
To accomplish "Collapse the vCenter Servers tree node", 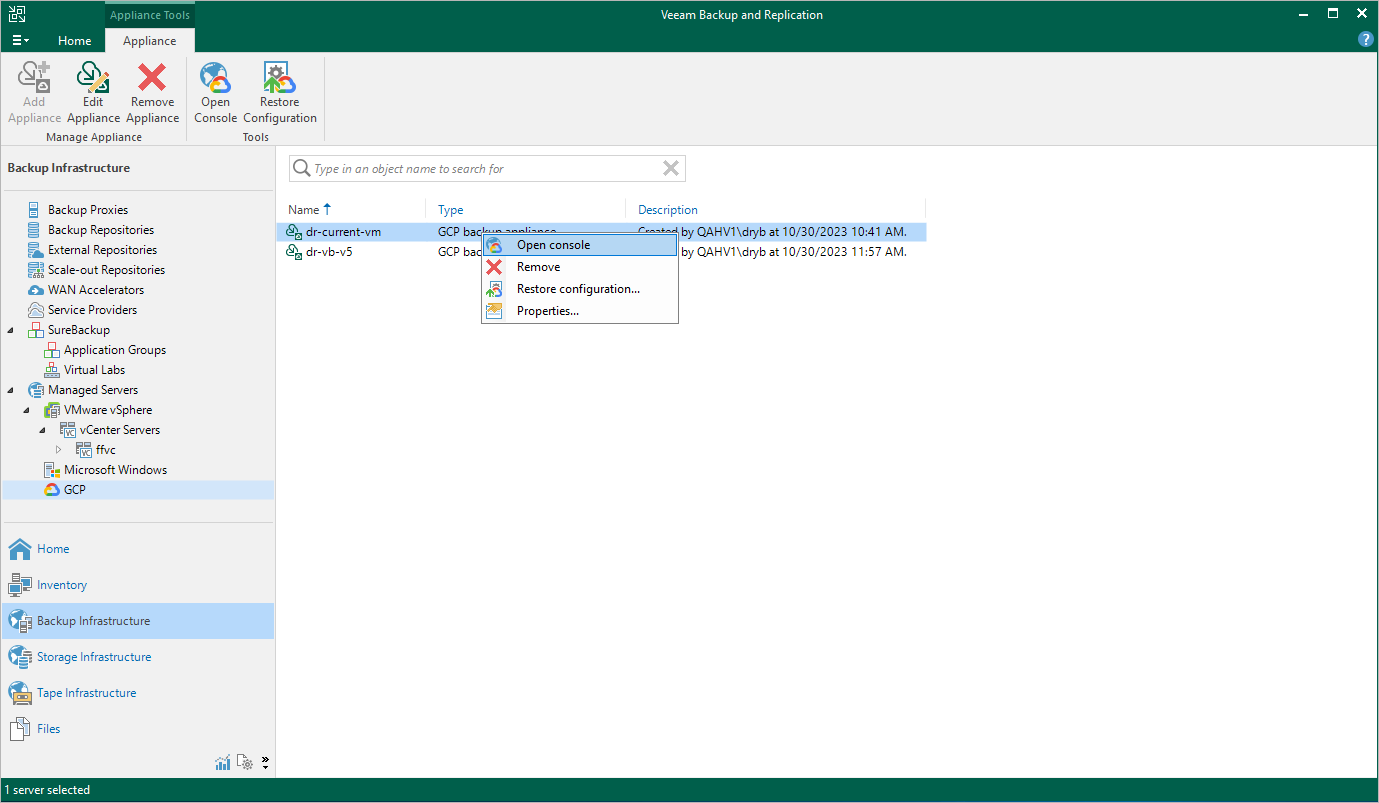I will tap(43, 430).
